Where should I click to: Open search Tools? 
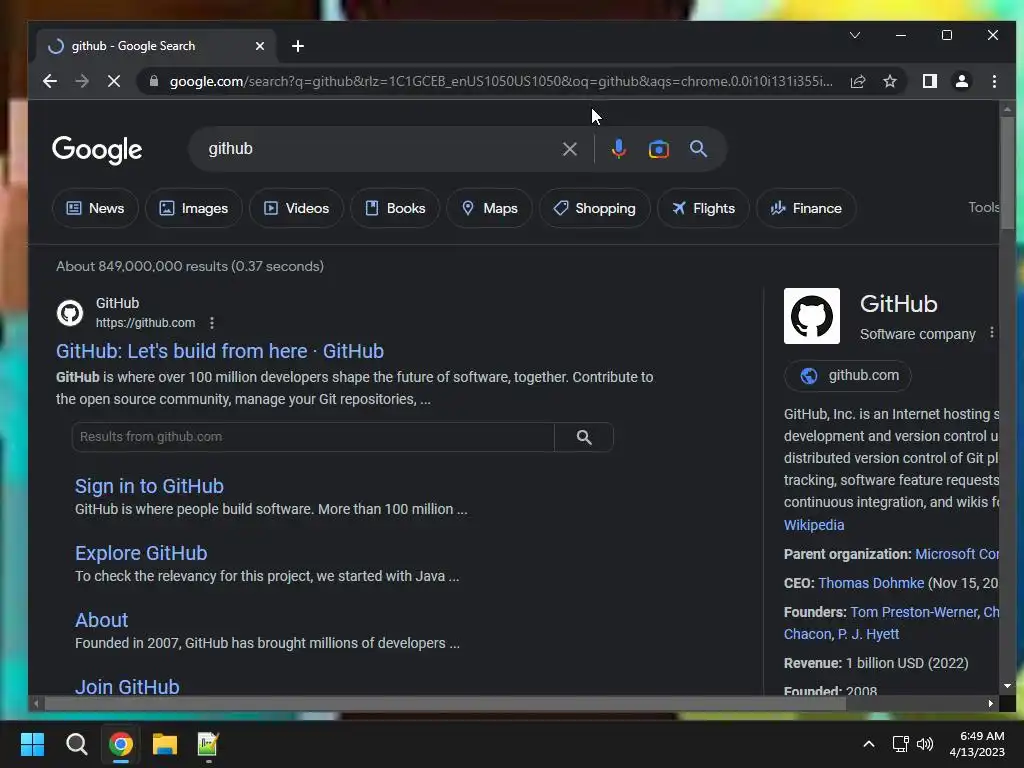pos(983,208)
